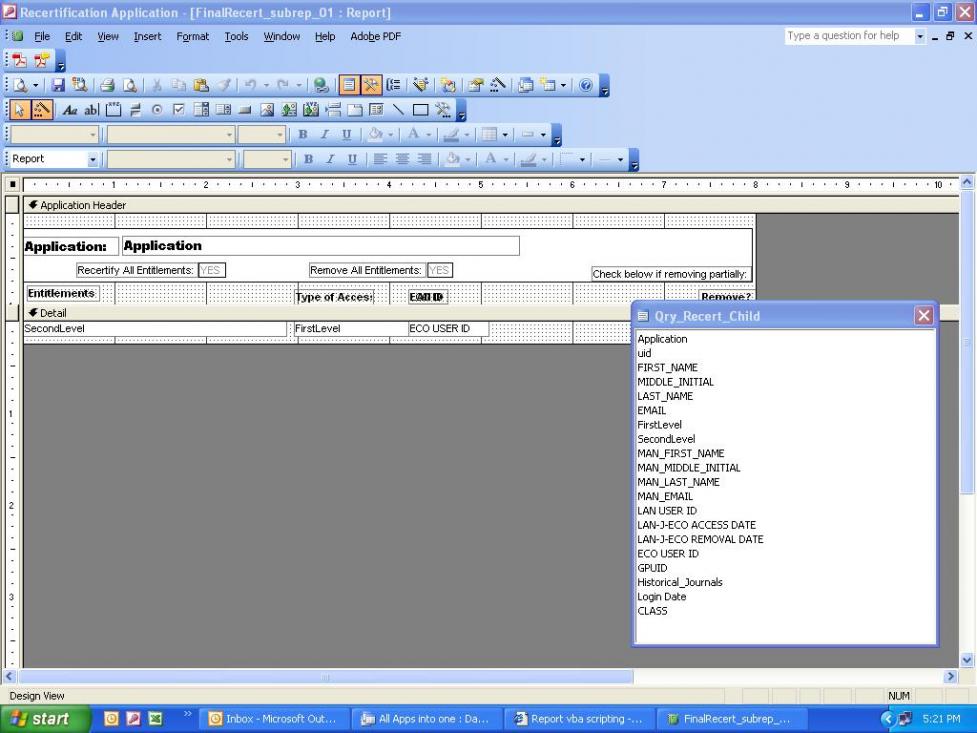Select the Toggle Button tool in the toolbox

[x=135, y=110]
